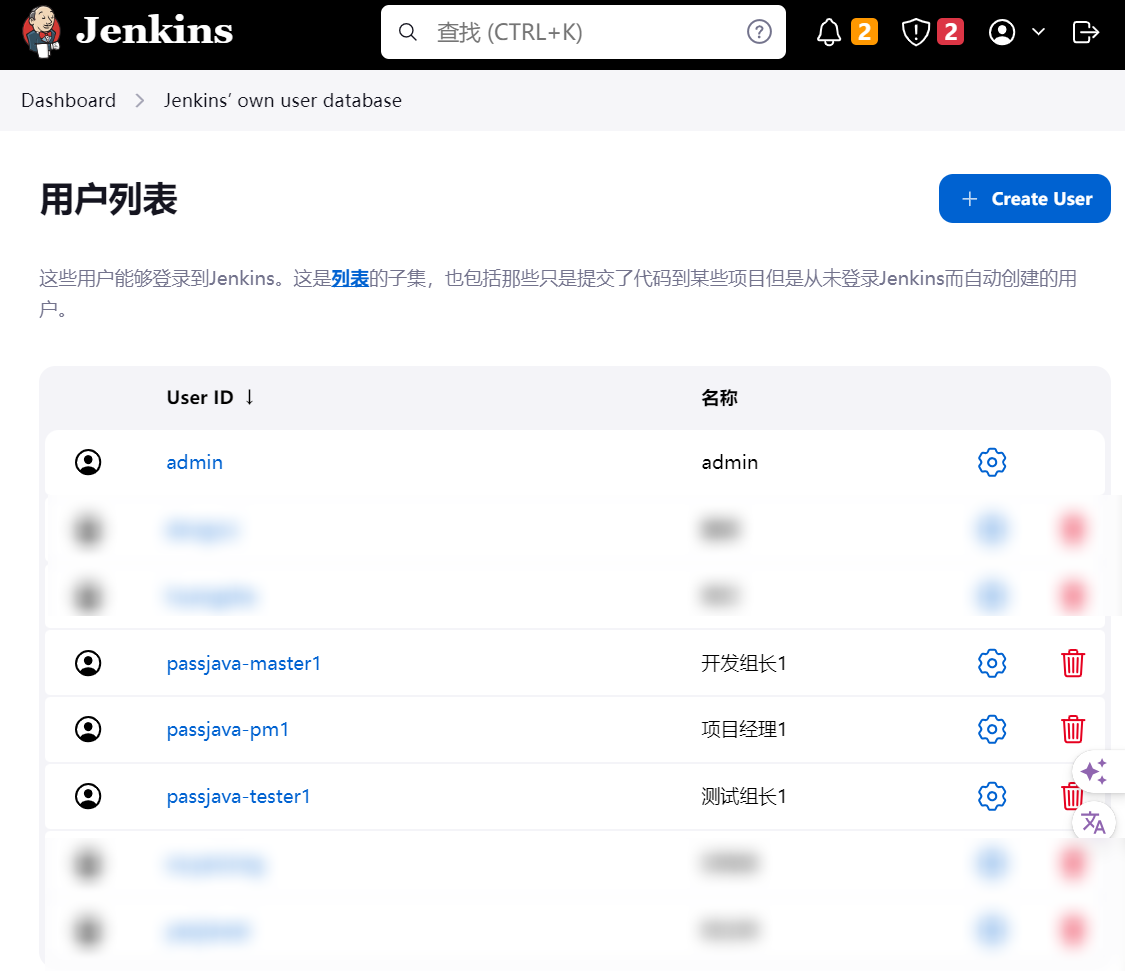This screenshot has width=1125, height=980.
Task: Expand the user account dropdown menu
Action: pos(1016,33)
